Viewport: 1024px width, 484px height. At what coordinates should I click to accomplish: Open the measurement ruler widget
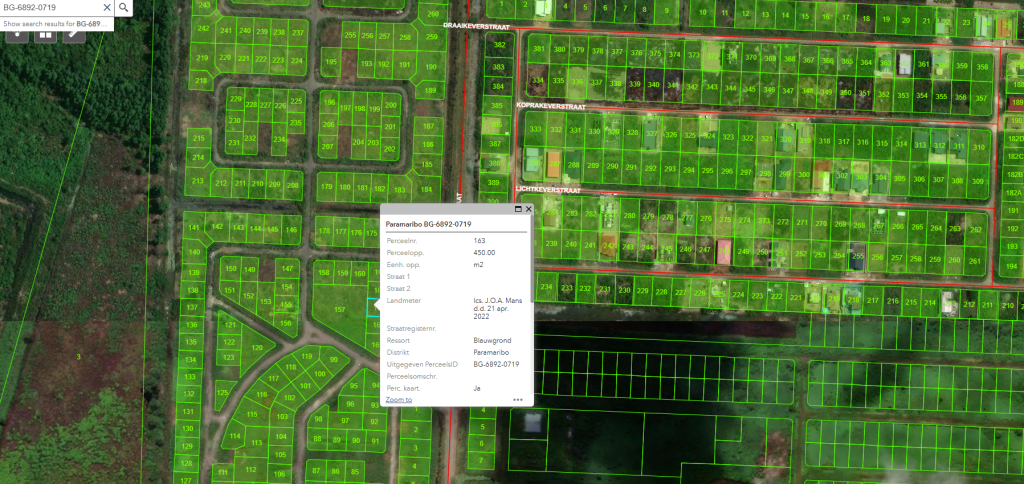[x=73, y=33]
